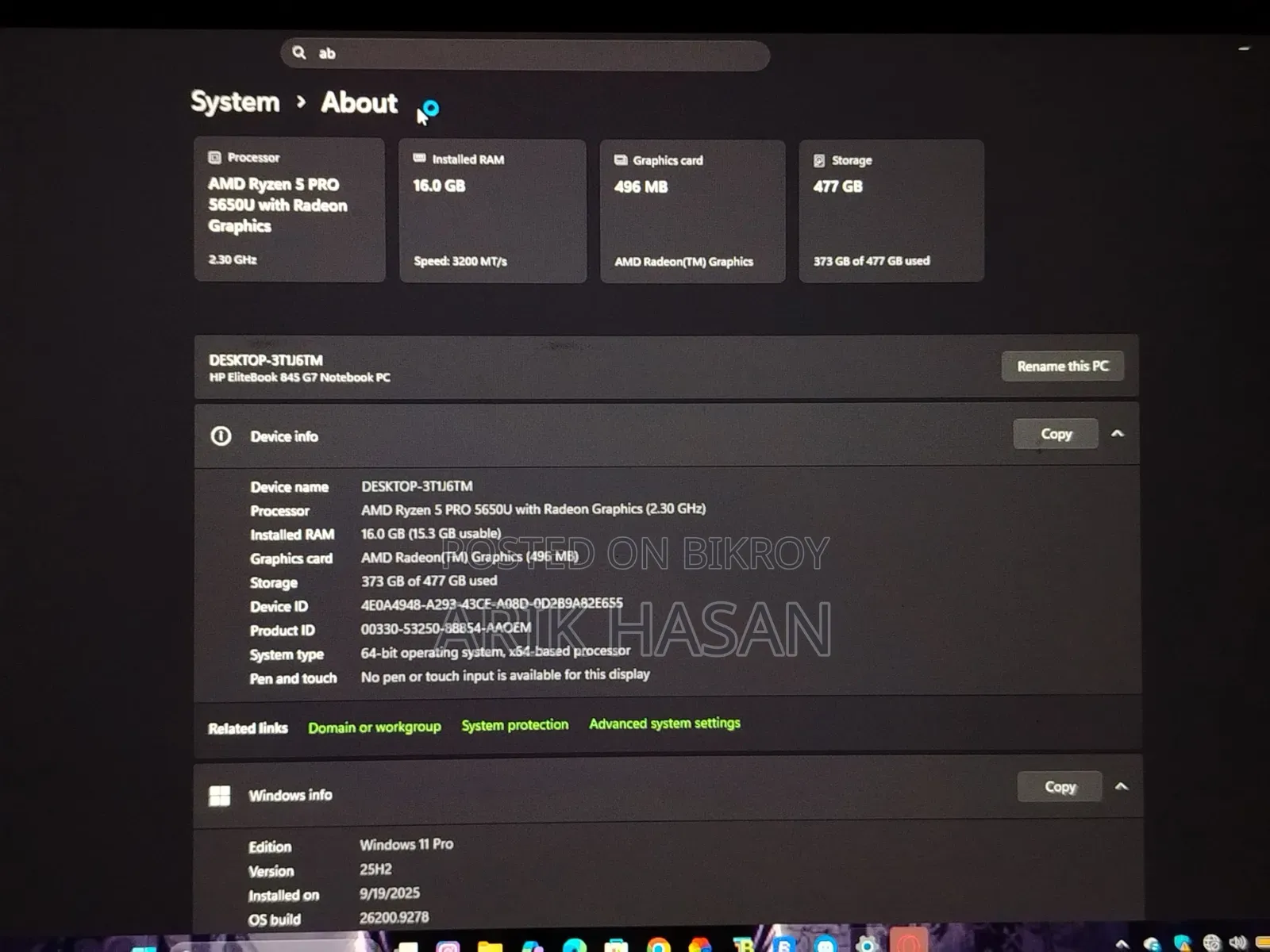Viewport: 1270px width, 952px height.
Task: Open the Installed RAM card
Action: [x=493, y=211]
